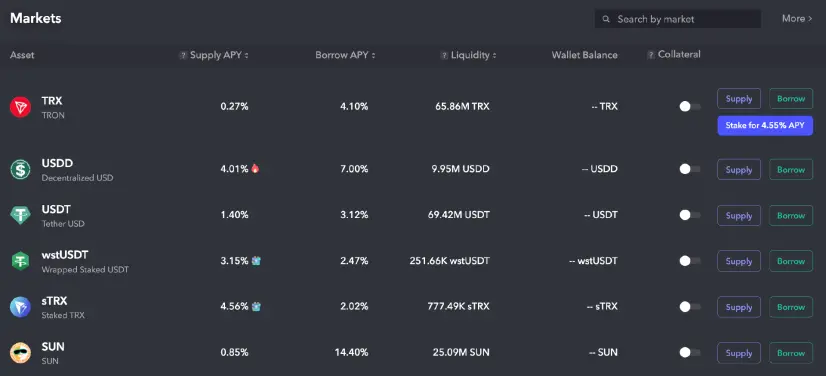Click the USDT Tether icon

(x=20, y=215)
